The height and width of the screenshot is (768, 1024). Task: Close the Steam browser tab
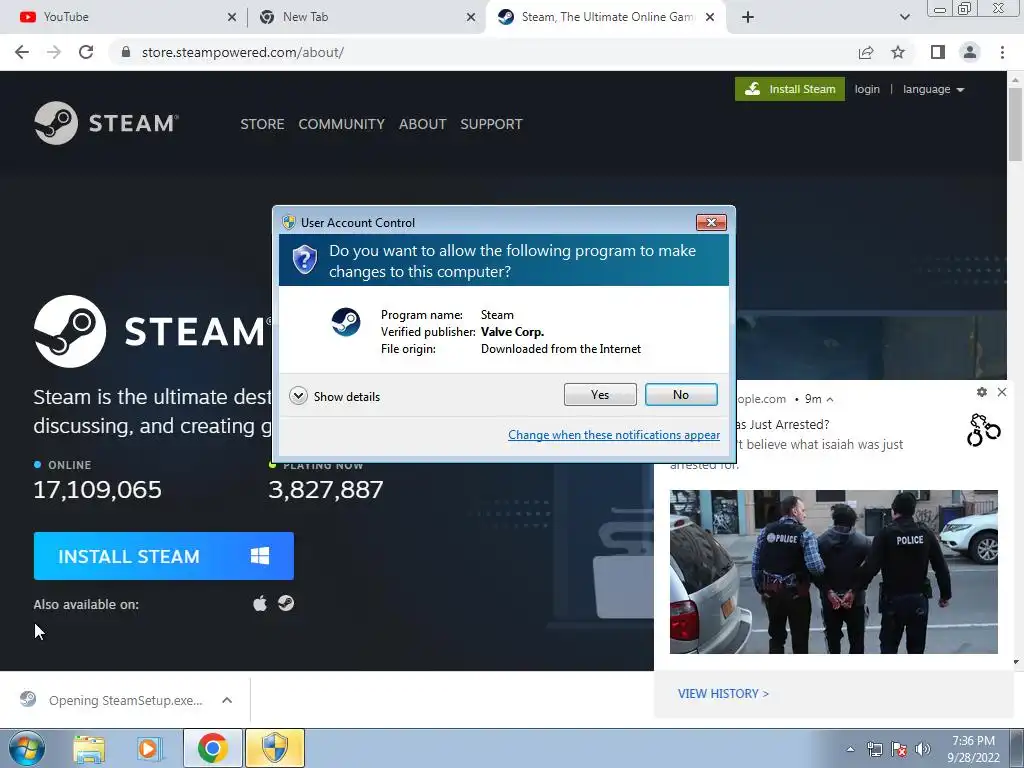coord(710,17)
